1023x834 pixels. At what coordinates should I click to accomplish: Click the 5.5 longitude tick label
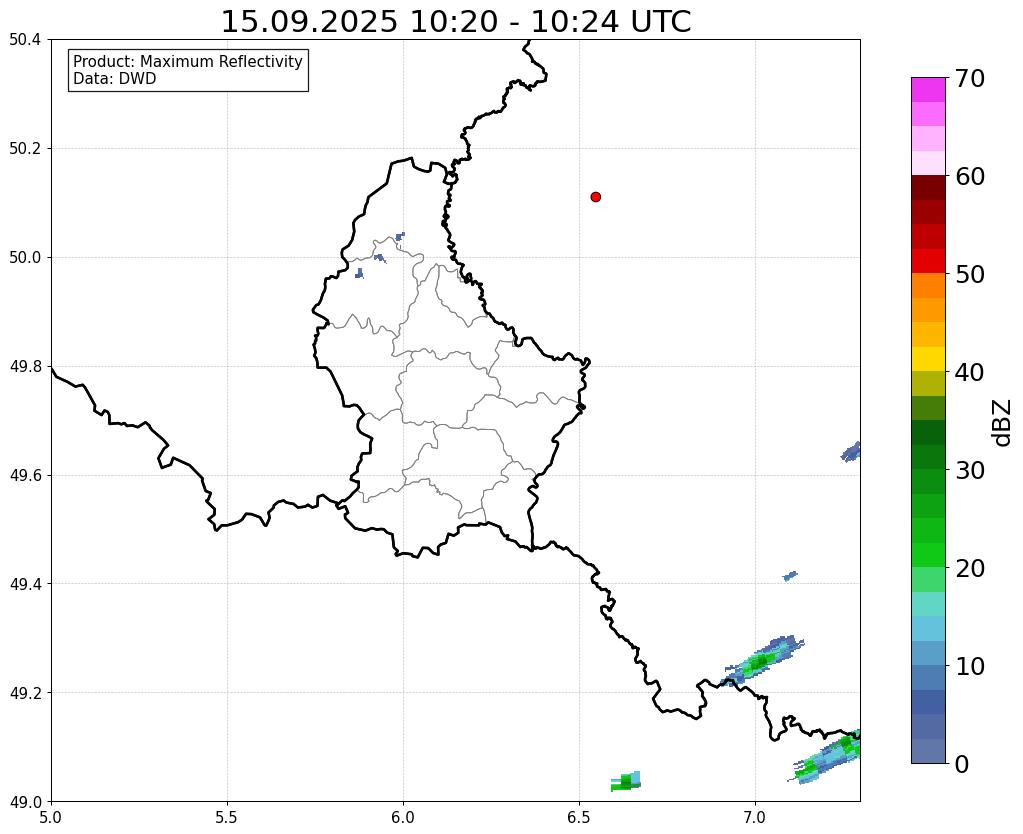click(x=227, y=817)
